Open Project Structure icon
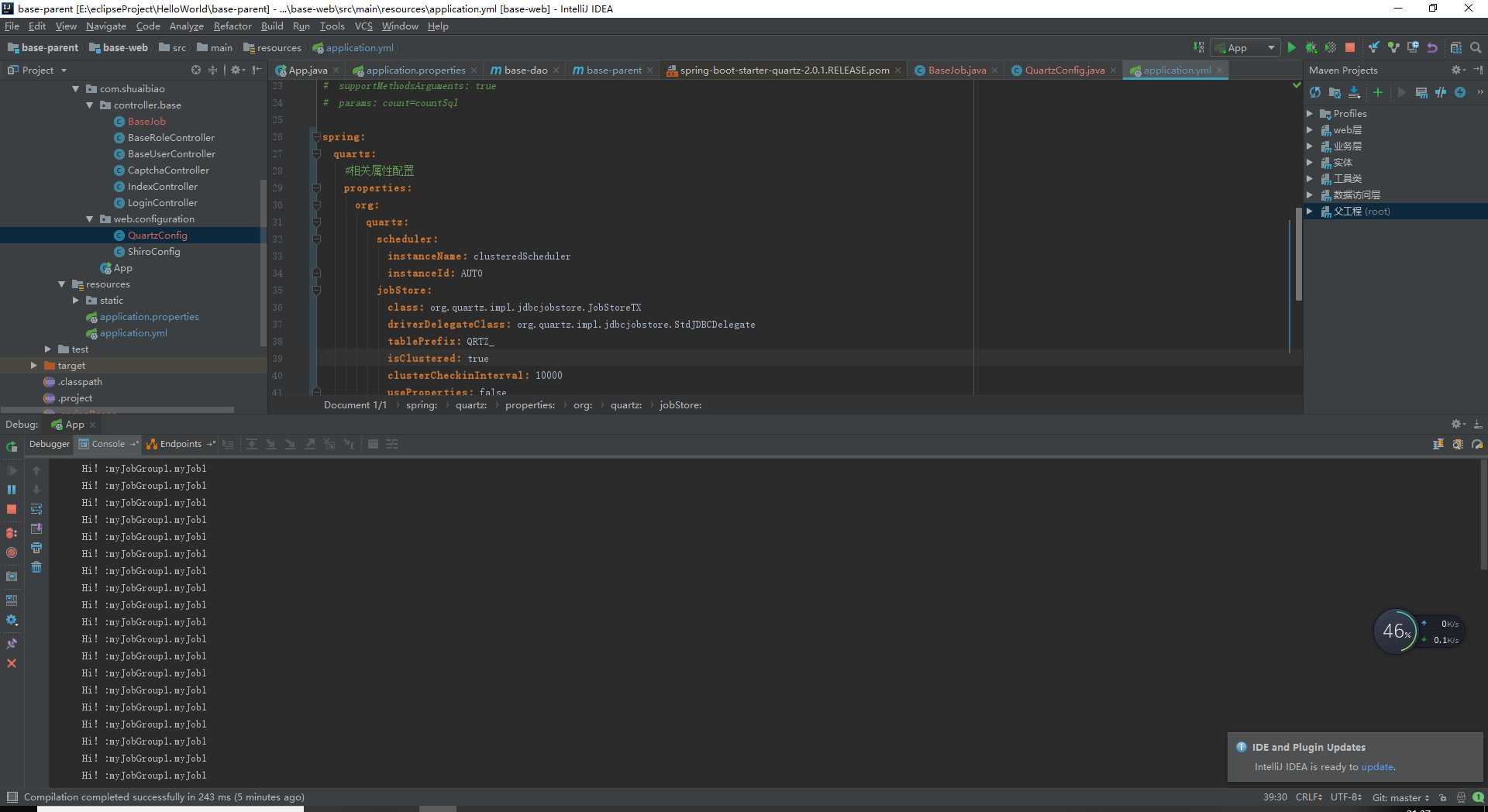The width and height of the screenshot is (1488, 812). pyautogui.click(x=1456, y=48)
